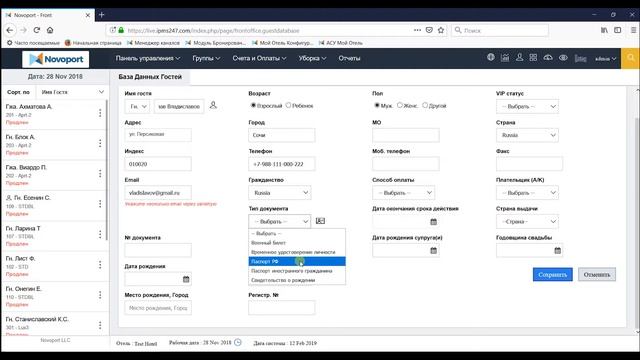Open the admin user menu

(x=605, y=59)
